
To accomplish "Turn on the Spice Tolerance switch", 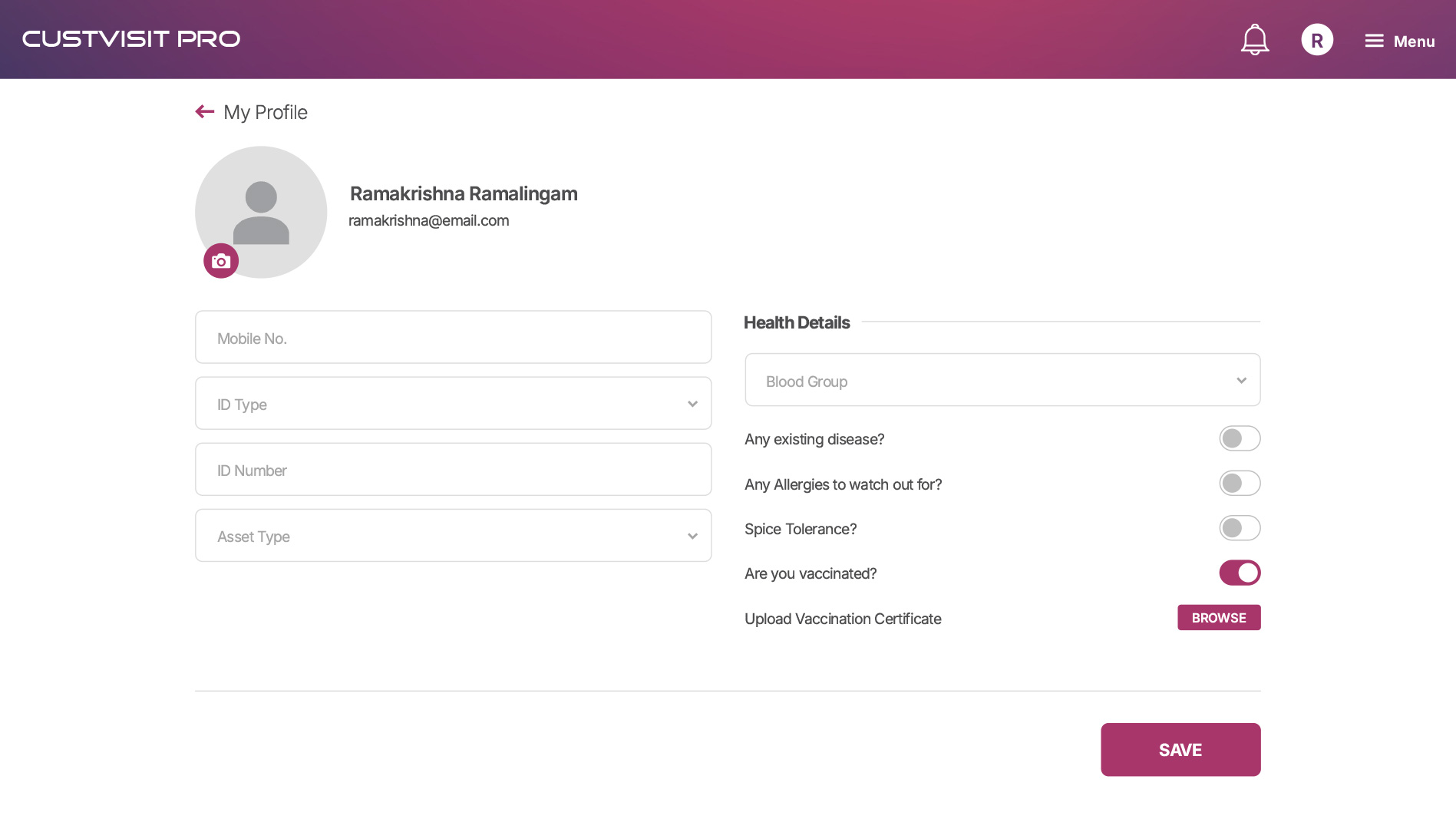I will coord(1239,528).
